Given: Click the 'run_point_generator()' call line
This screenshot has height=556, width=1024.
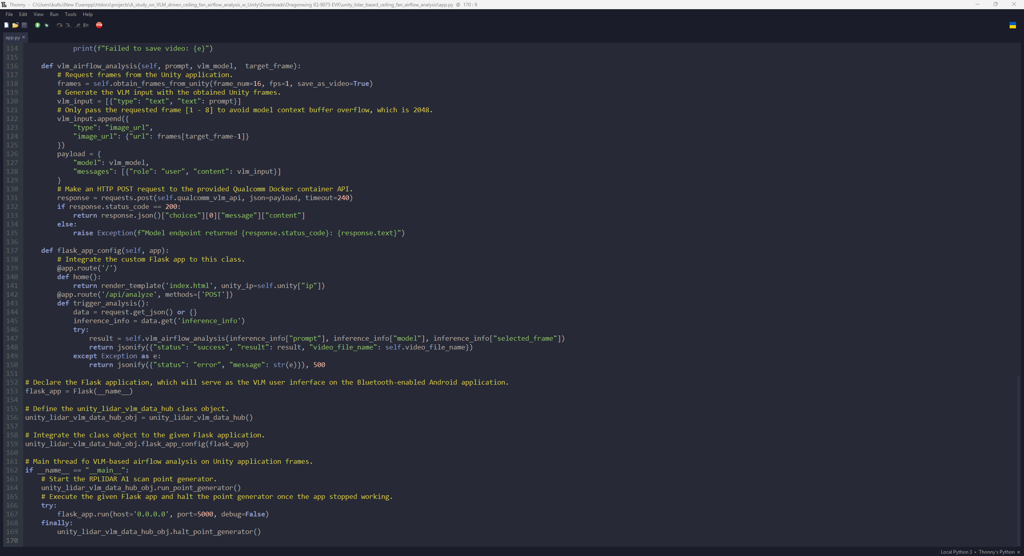Looking at the screenshot, I should (140, 488).
